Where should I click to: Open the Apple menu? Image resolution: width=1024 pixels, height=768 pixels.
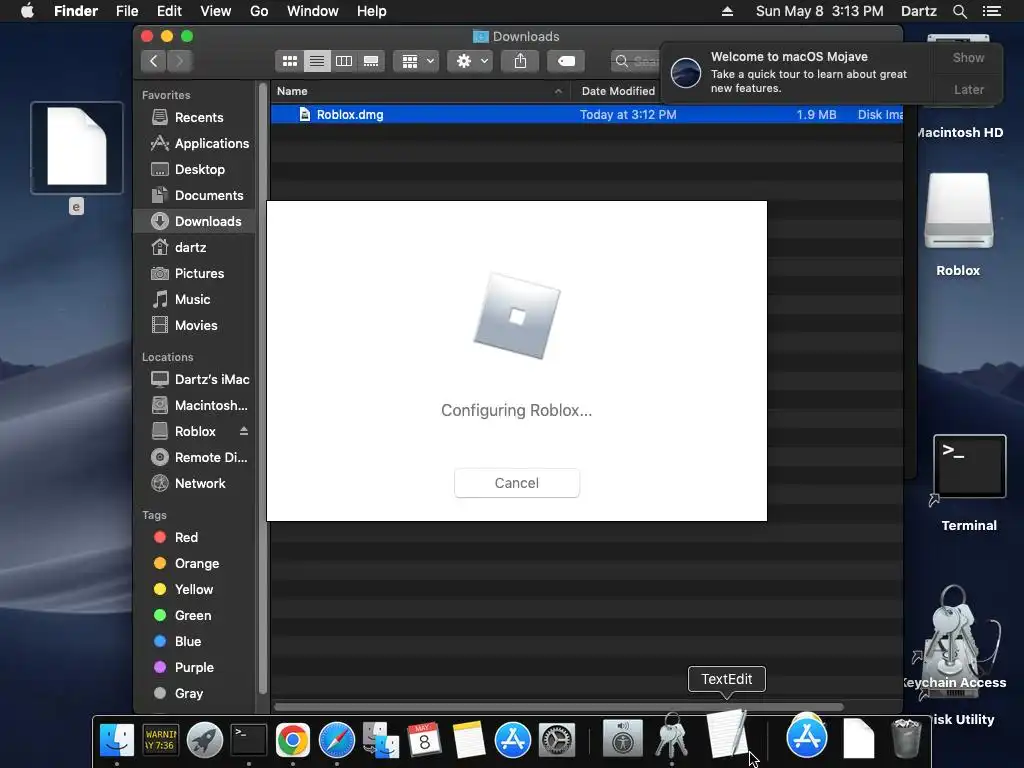[x=27, y=11]
